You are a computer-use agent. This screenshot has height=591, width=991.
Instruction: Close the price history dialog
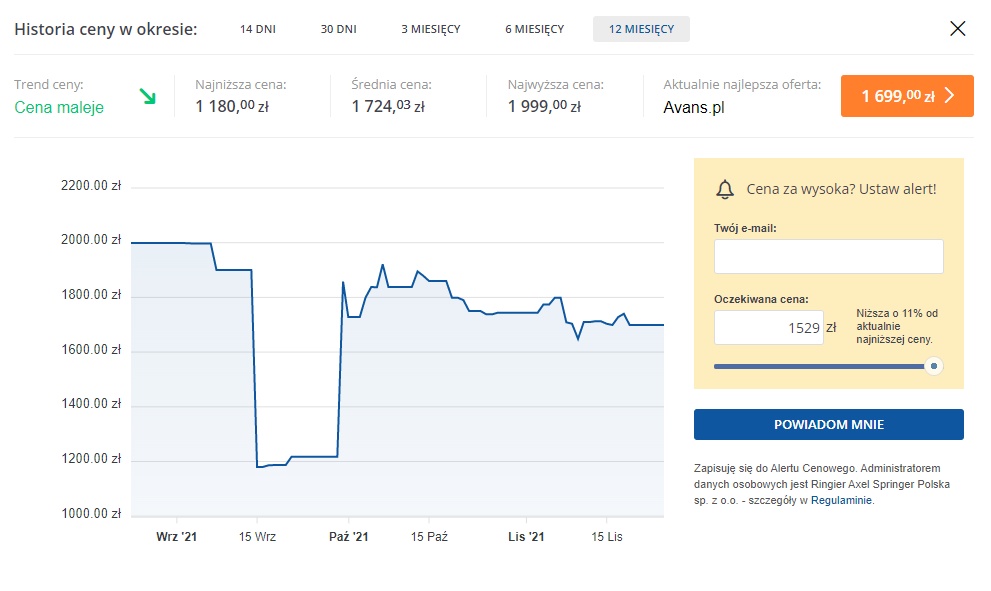pos(957,28)
